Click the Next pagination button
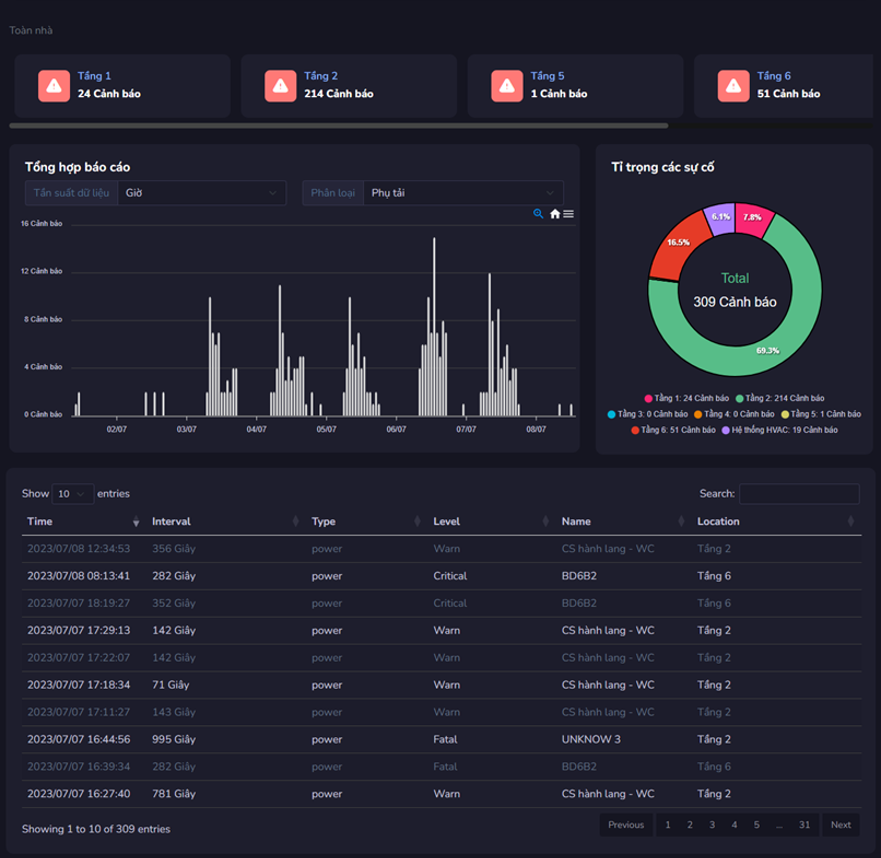The height and width of the screenshot is (858, 881). tap(841, 825)
